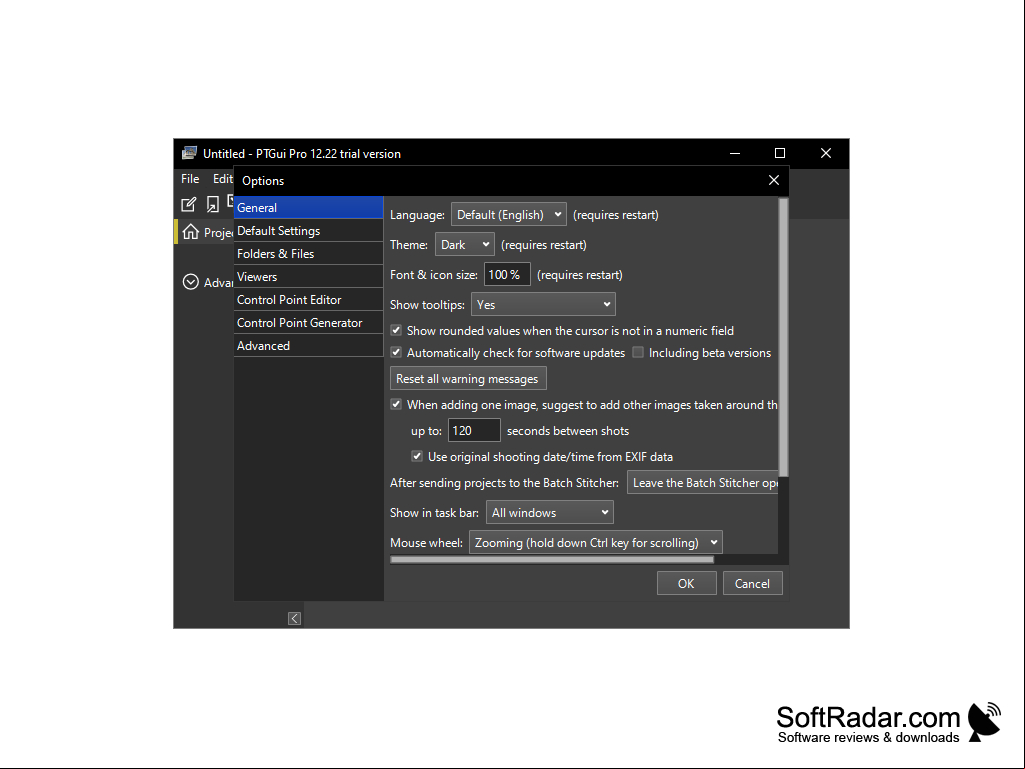Open the Batch Stitcher behavior dropdown

pyautogui.click(x=703, y=483)
